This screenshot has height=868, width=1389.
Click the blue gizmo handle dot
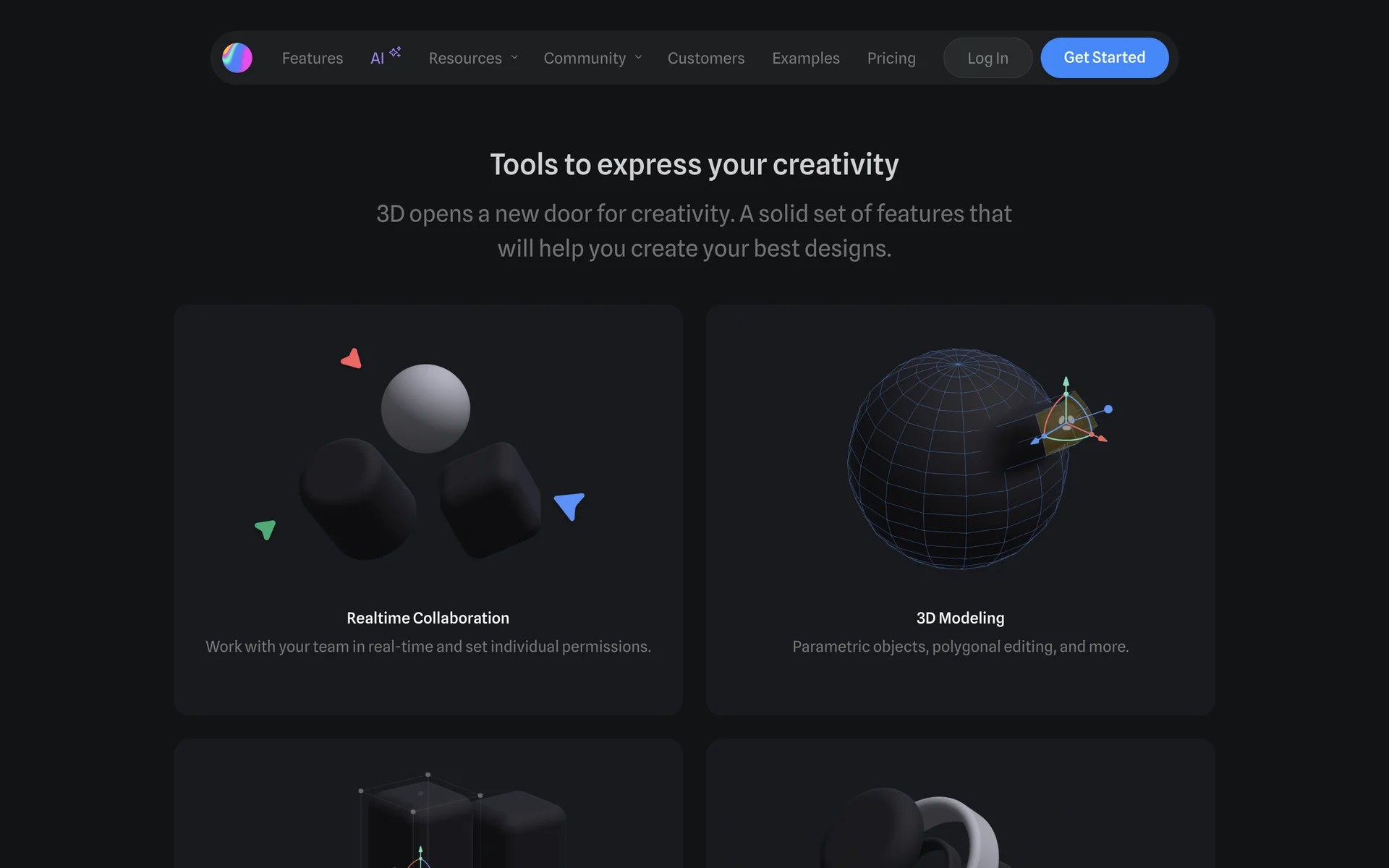coord(1108,409)
